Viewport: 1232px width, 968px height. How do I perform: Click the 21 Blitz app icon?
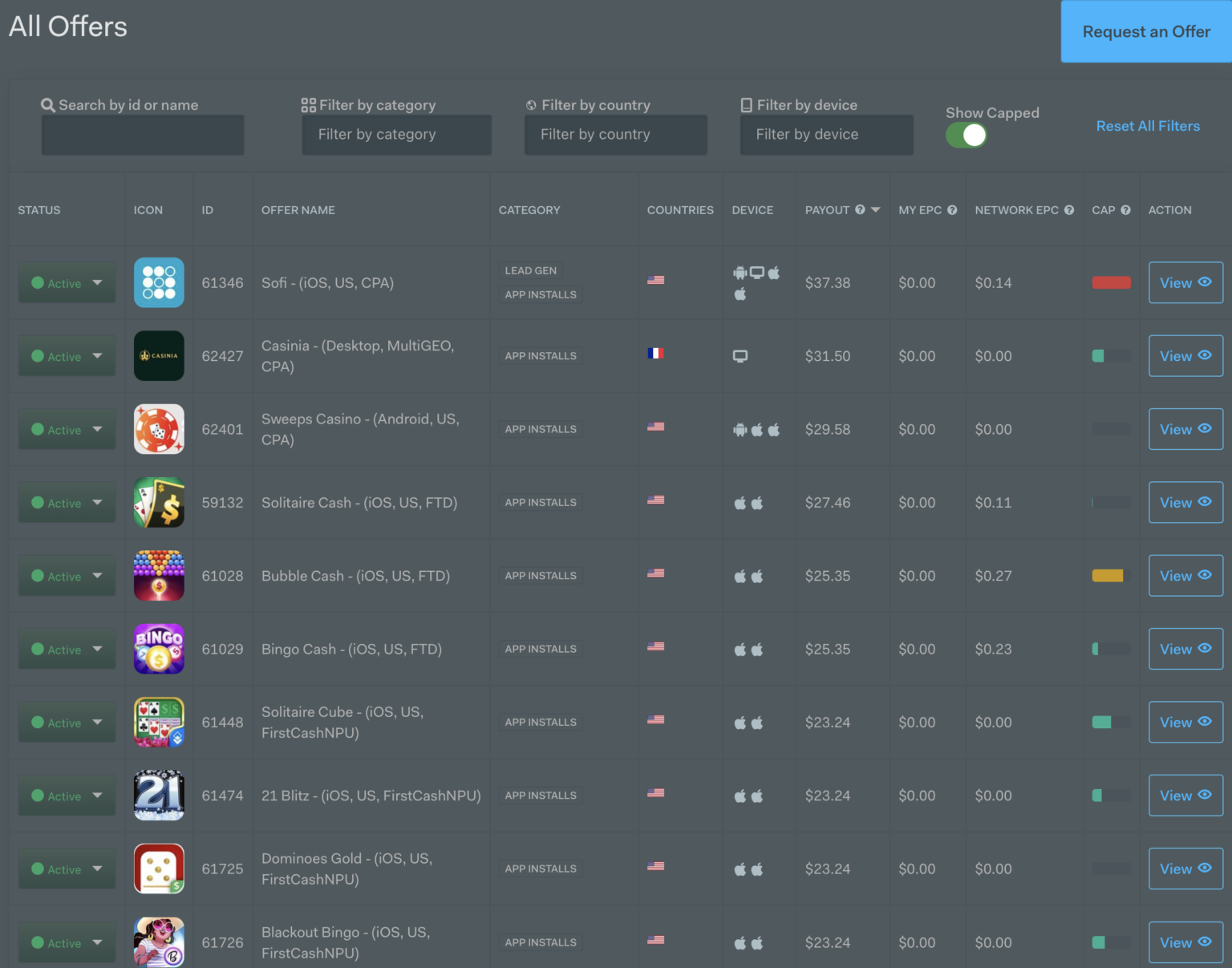(x=159, y=795)
